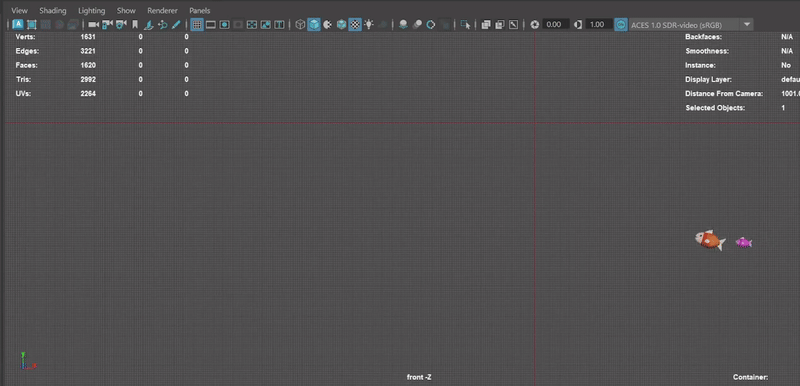800x386 pixels.
Task: Open the Panels menu
Action: pyautogui.click(x=199, y=10)
